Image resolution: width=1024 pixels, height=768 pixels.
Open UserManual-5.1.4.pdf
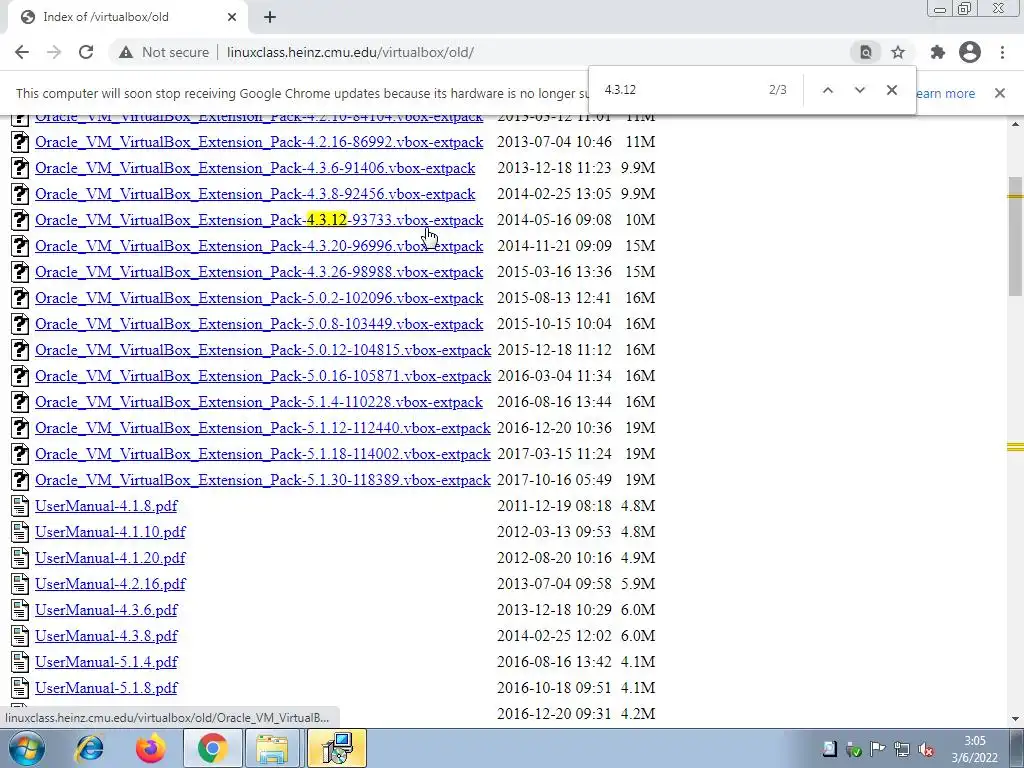click(106, 662)
